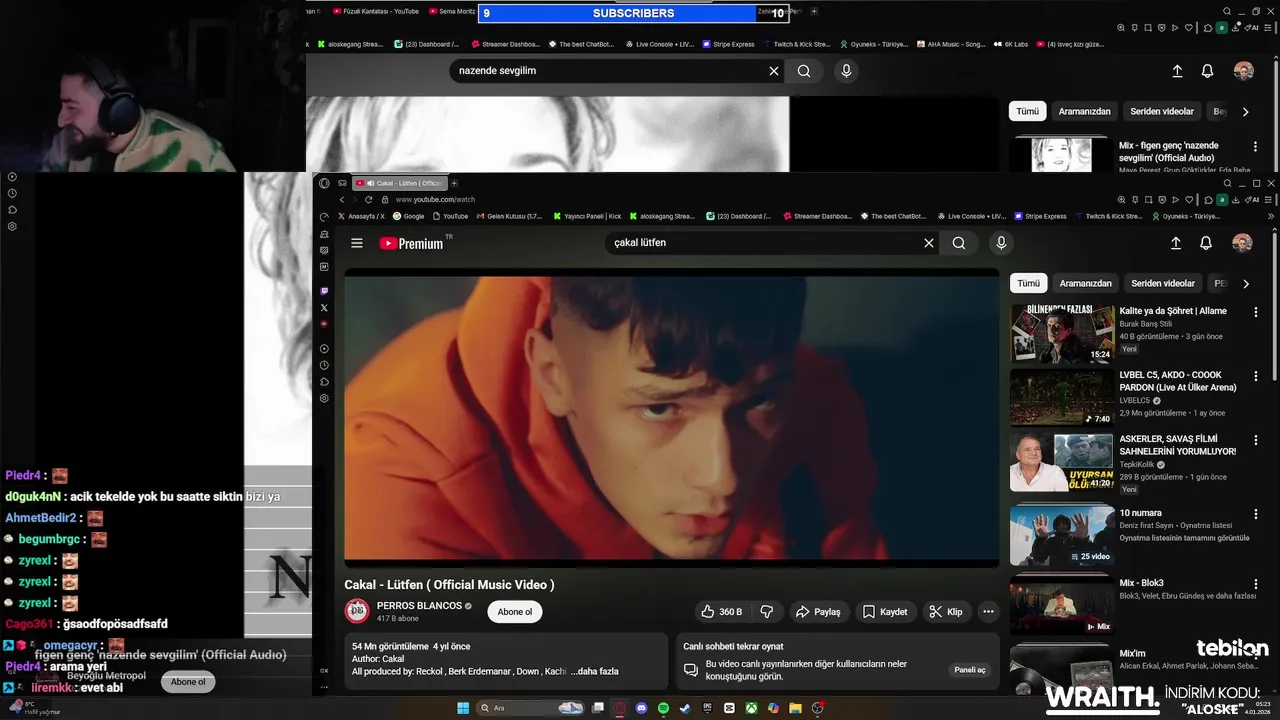Select 'Seriden videolar' chip in front window

(1163, 283)
